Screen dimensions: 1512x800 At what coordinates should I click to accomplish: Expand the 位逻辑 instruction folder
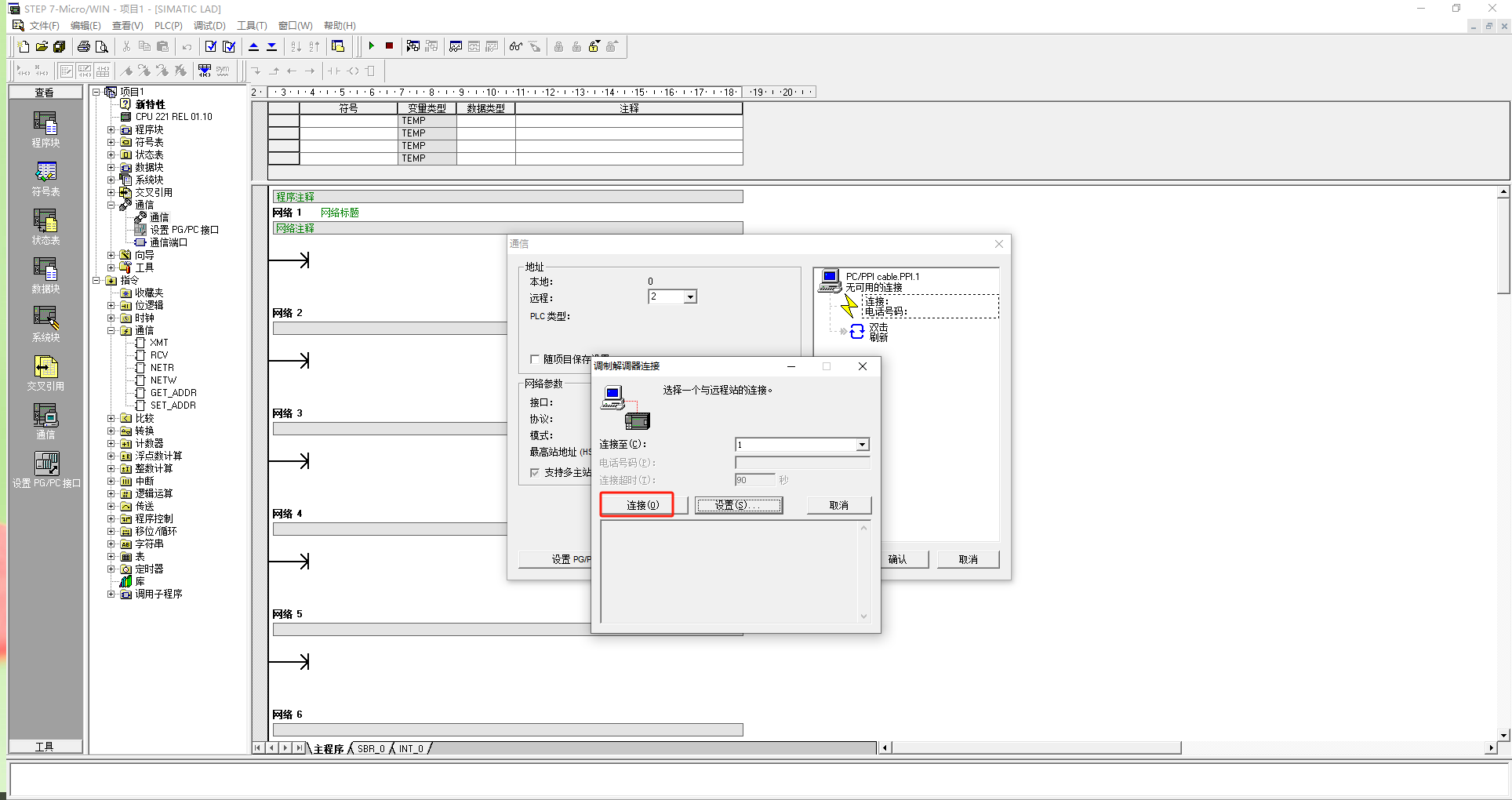(111, 305)
